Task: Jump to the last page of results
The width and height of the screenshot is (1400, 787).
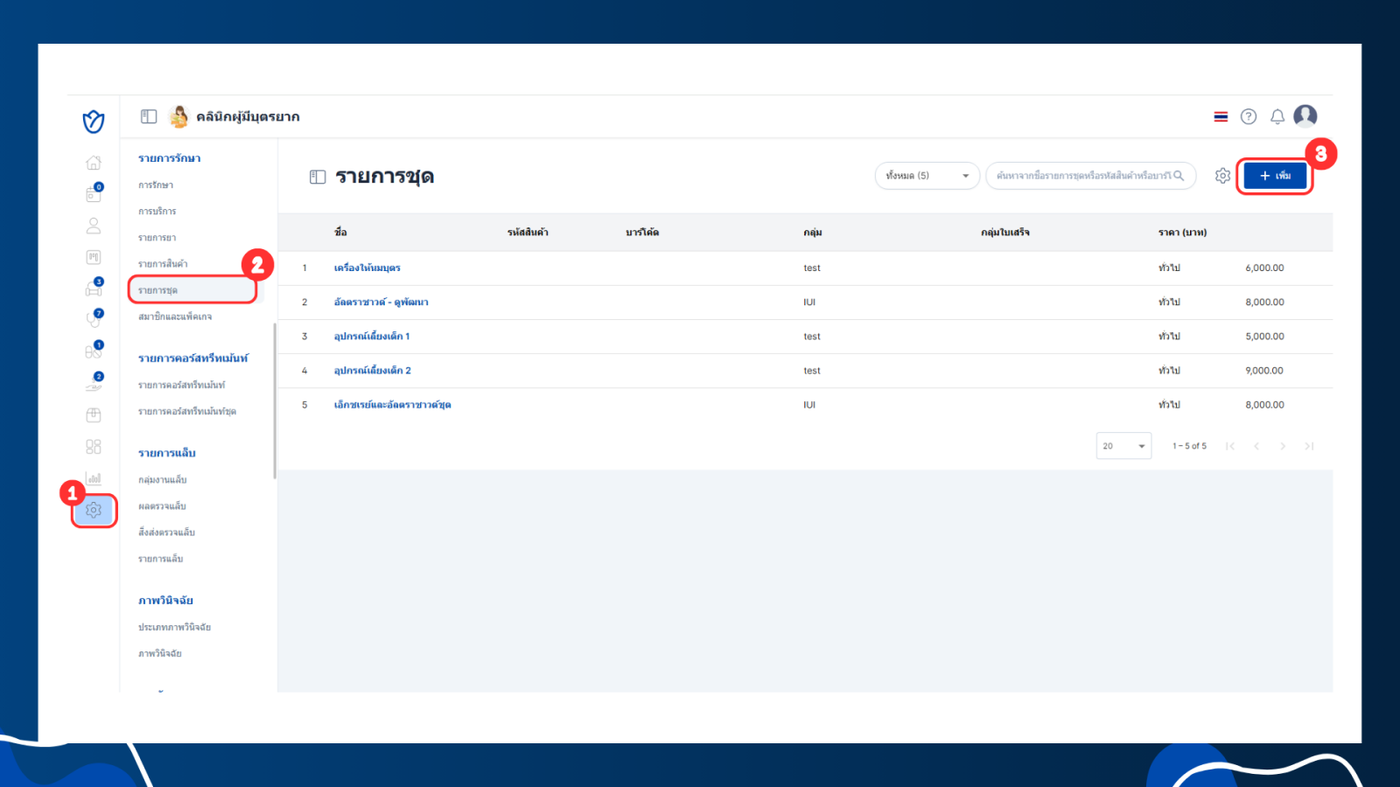Action: pos(1309,446)
